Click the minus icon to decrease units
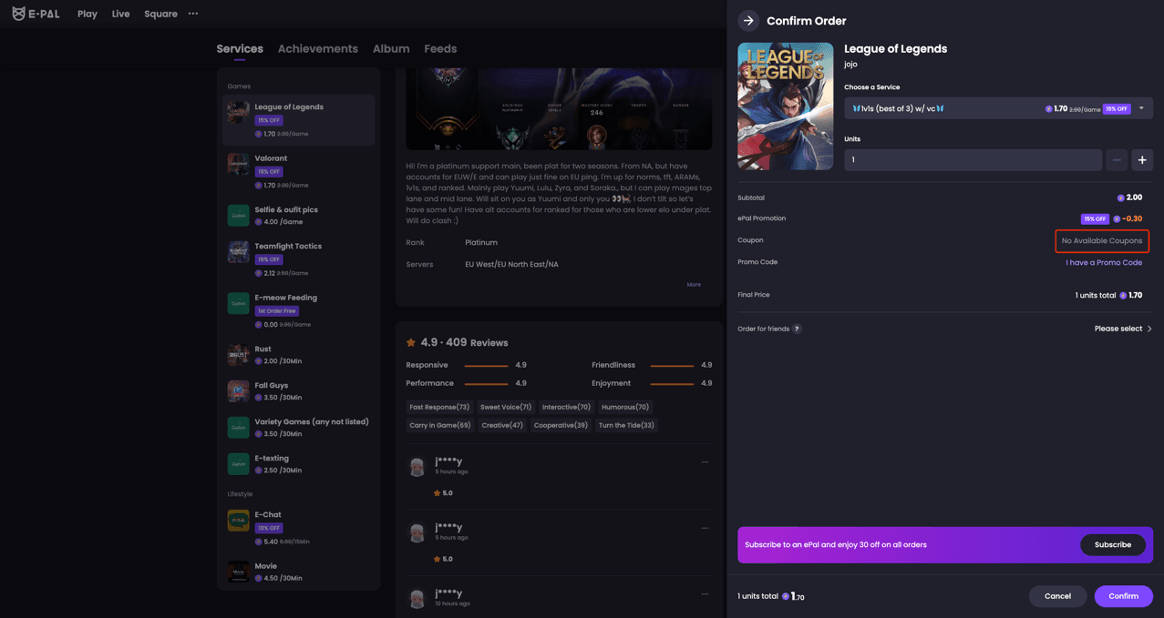 [x=1116, y=160]
